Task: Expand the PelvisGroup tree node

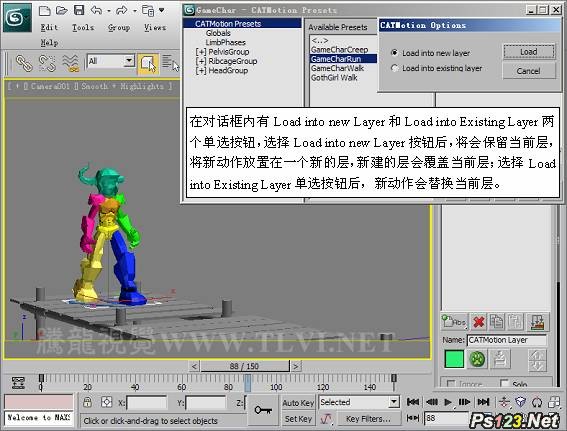Action: pyautogui.click(x=200, y=52)
